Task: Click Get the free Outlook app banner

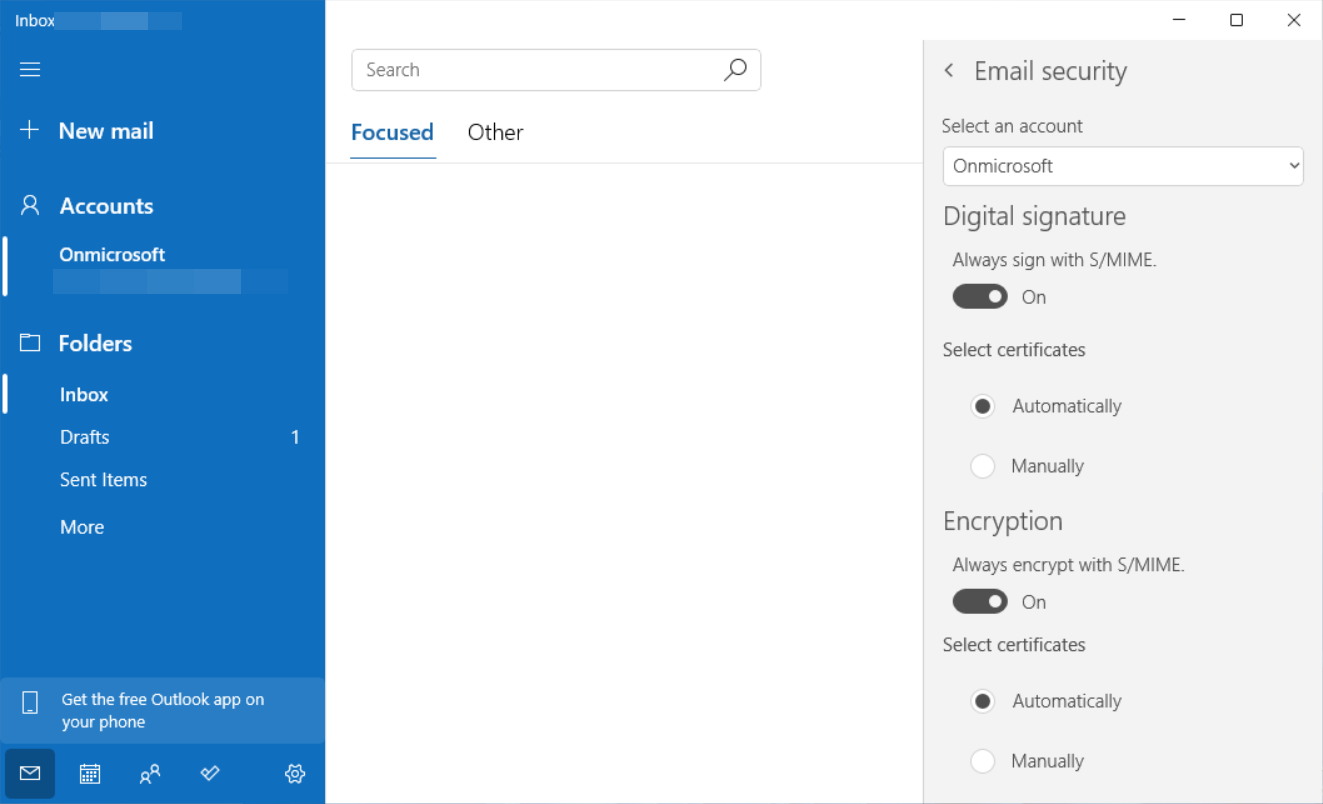Action: pyautogui.click(x=162, y=710)
